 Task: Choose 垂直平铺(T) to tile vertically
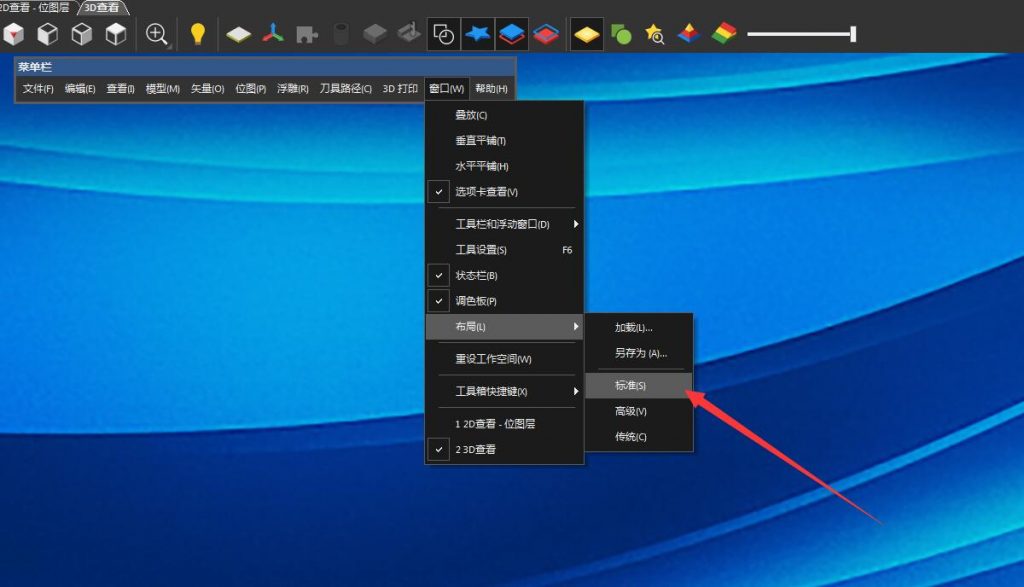504,140
